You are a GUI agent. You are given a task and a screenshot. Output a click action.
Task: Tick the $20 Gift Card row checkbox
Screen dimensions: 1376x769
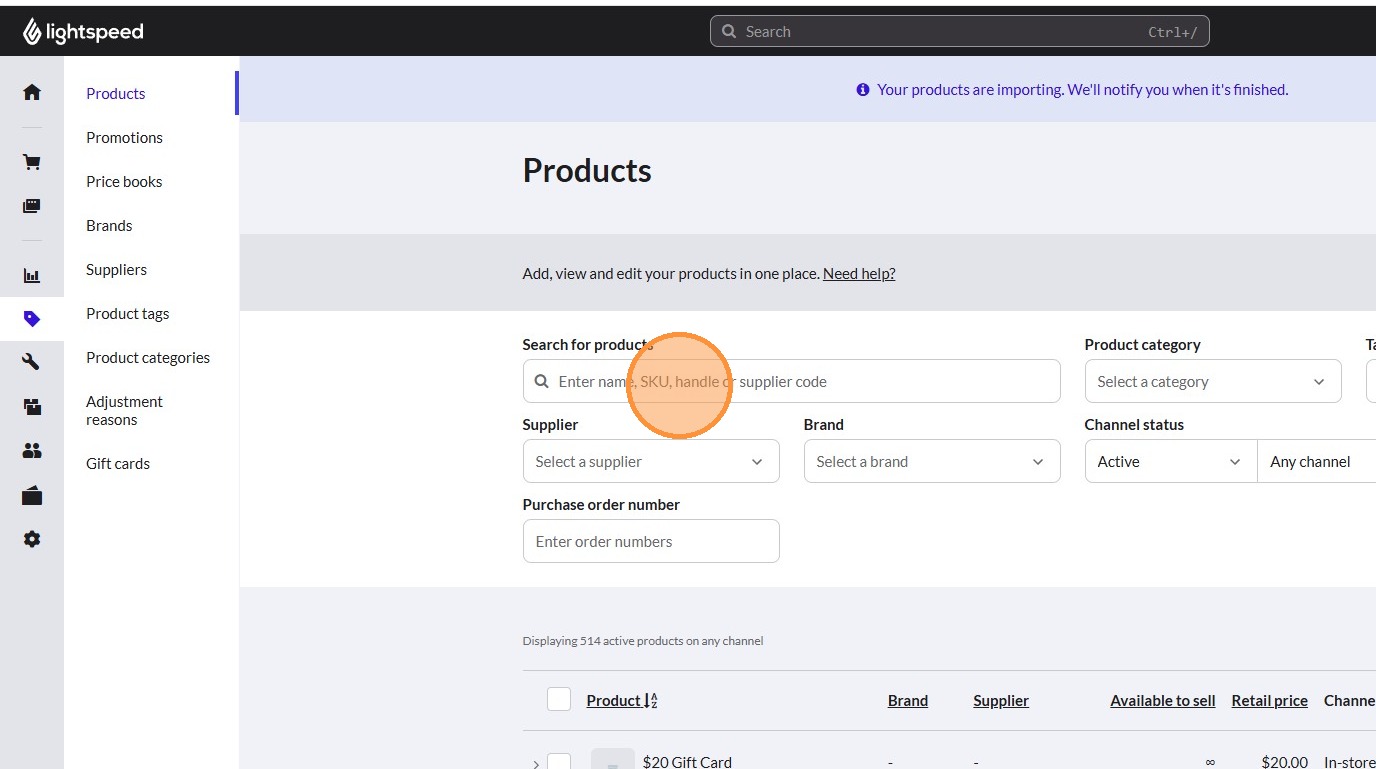[x=559, y=761]
